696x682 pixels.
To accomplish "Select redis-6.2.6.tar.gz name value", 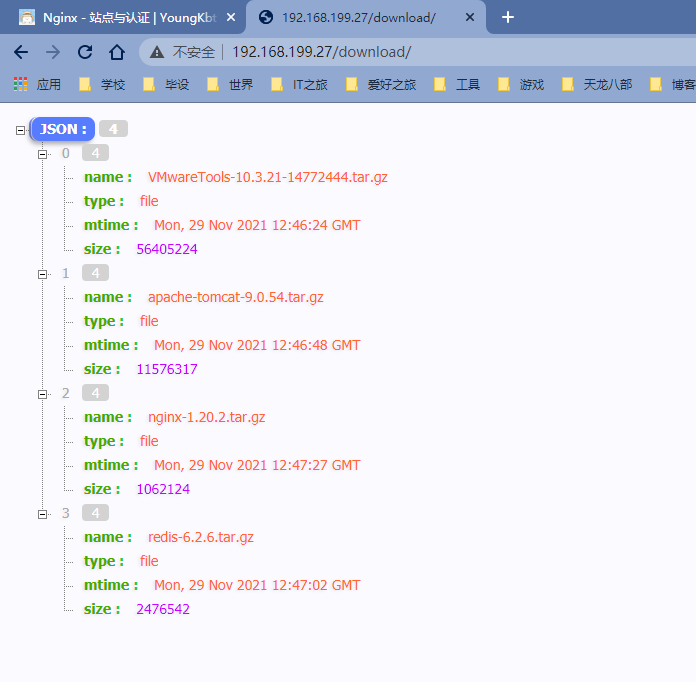I will point(201,537).
